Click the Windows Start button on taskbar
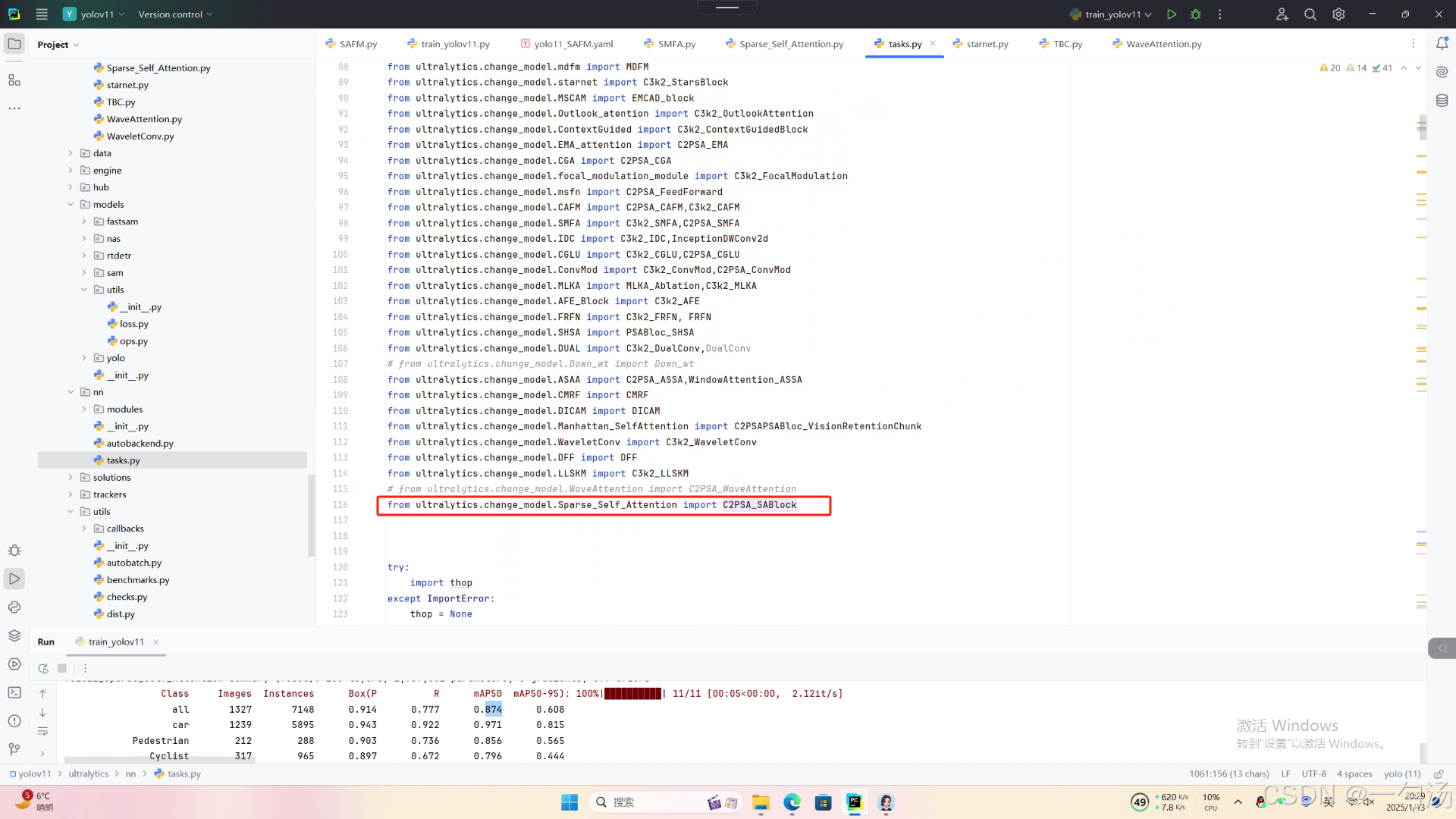The image size is (1456, 819). (570, 802)
